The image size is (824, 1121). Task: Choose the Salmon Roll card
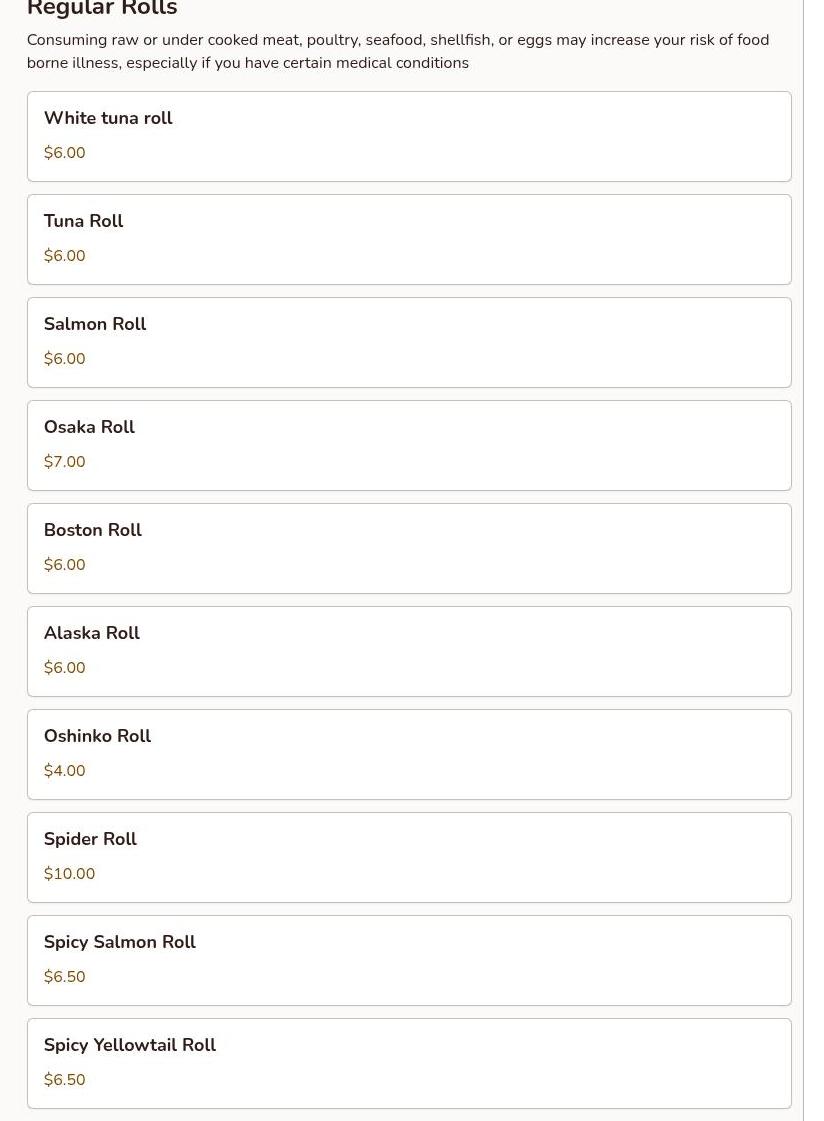point(409,342)
